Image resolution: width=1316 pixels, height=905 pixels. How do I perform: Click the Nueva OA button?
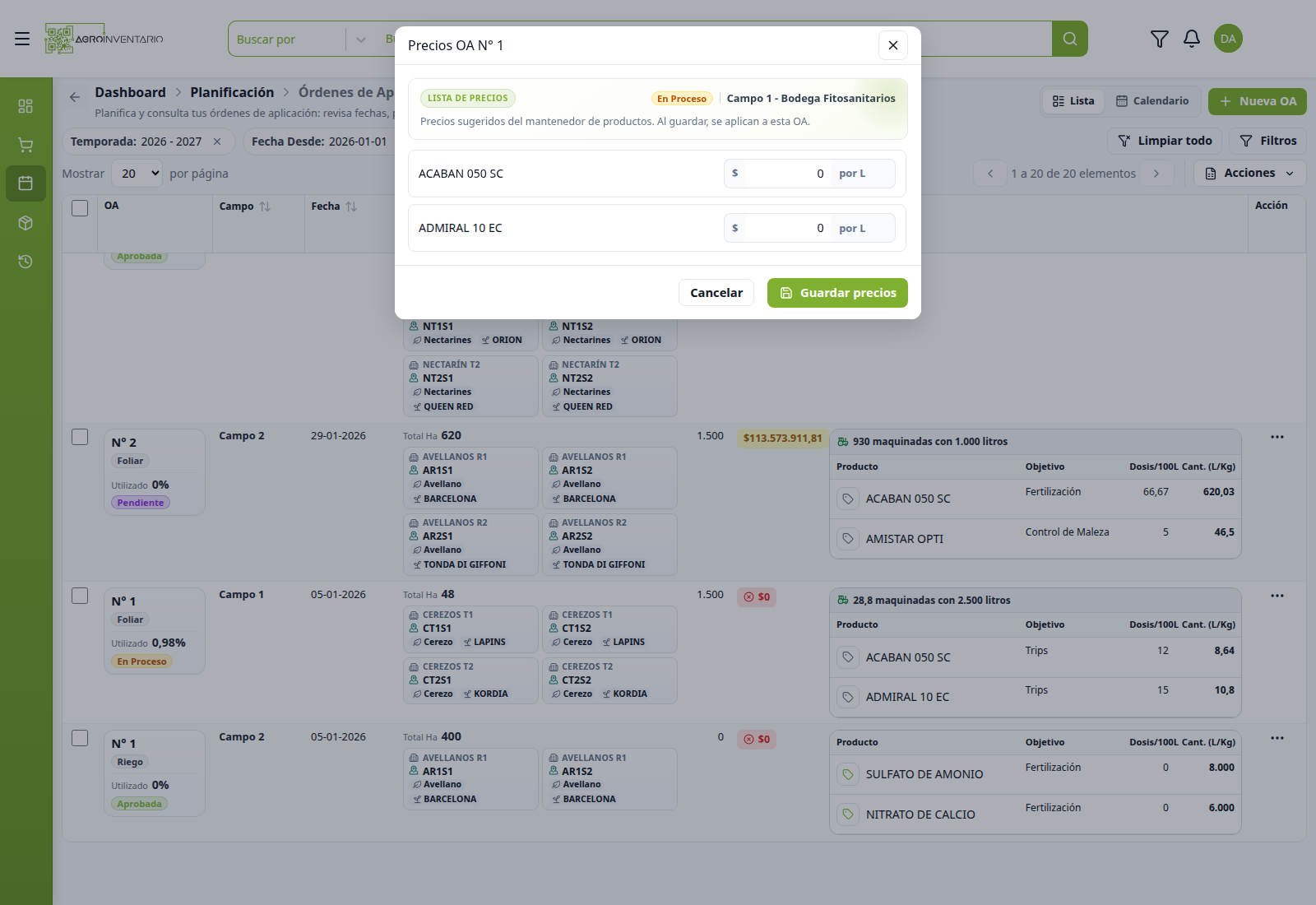coord(1257,101)
